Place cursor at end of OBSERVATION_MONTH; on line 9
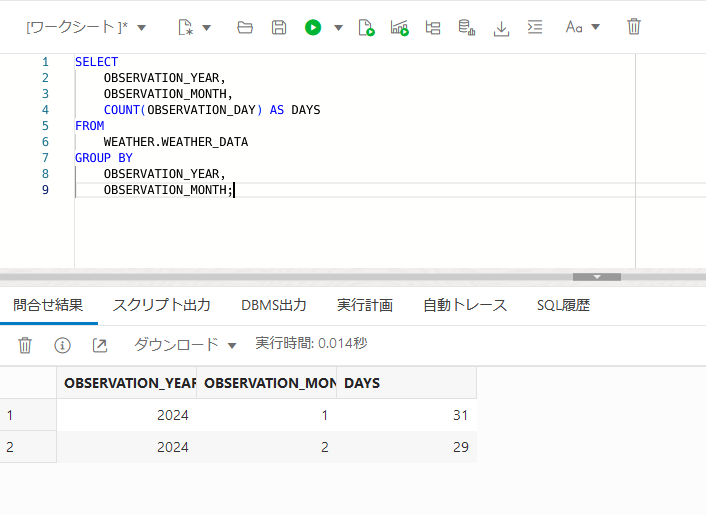Screen dimensions: 706x515 coord(234,190)
